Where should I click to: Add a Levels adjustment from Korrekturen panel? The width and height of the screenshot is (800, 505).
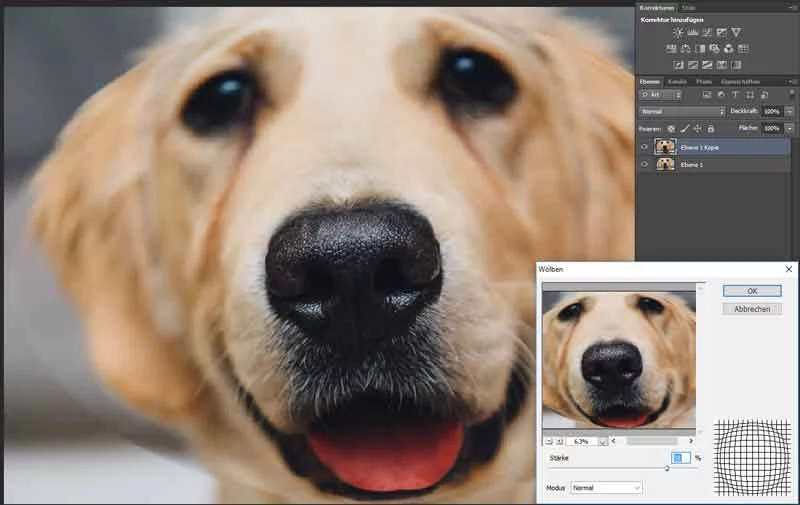tap(692, 33)
